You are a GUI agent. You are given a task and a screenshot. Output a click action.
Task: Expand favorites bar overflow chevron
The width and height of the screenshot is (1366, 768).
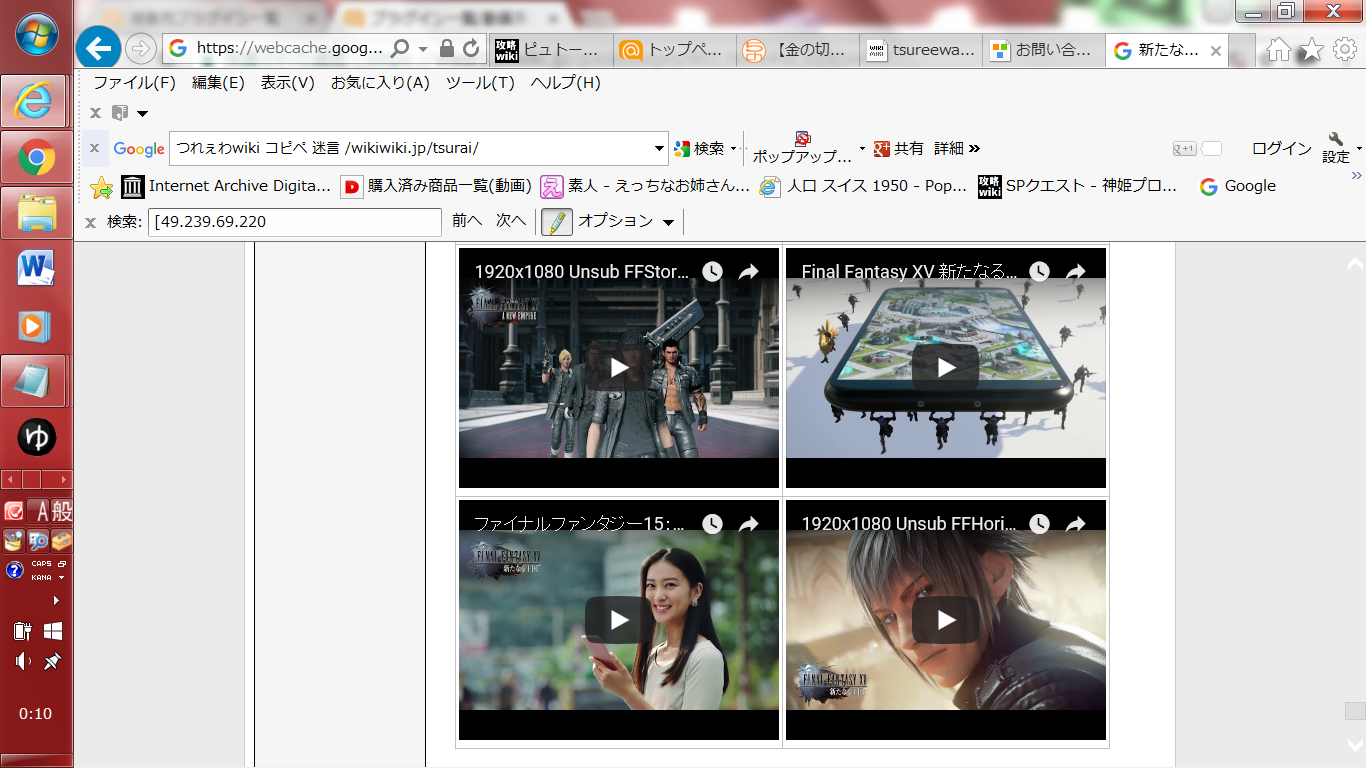[1357, 176]
